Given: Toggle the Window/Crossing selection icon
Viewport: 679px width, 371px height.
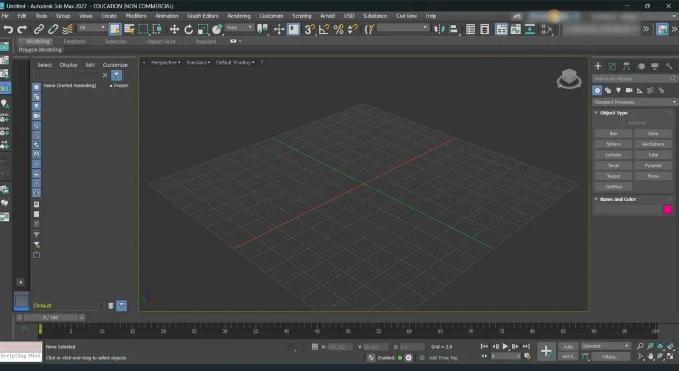Looking at the screenshot, I should click(x=157, y=29).
